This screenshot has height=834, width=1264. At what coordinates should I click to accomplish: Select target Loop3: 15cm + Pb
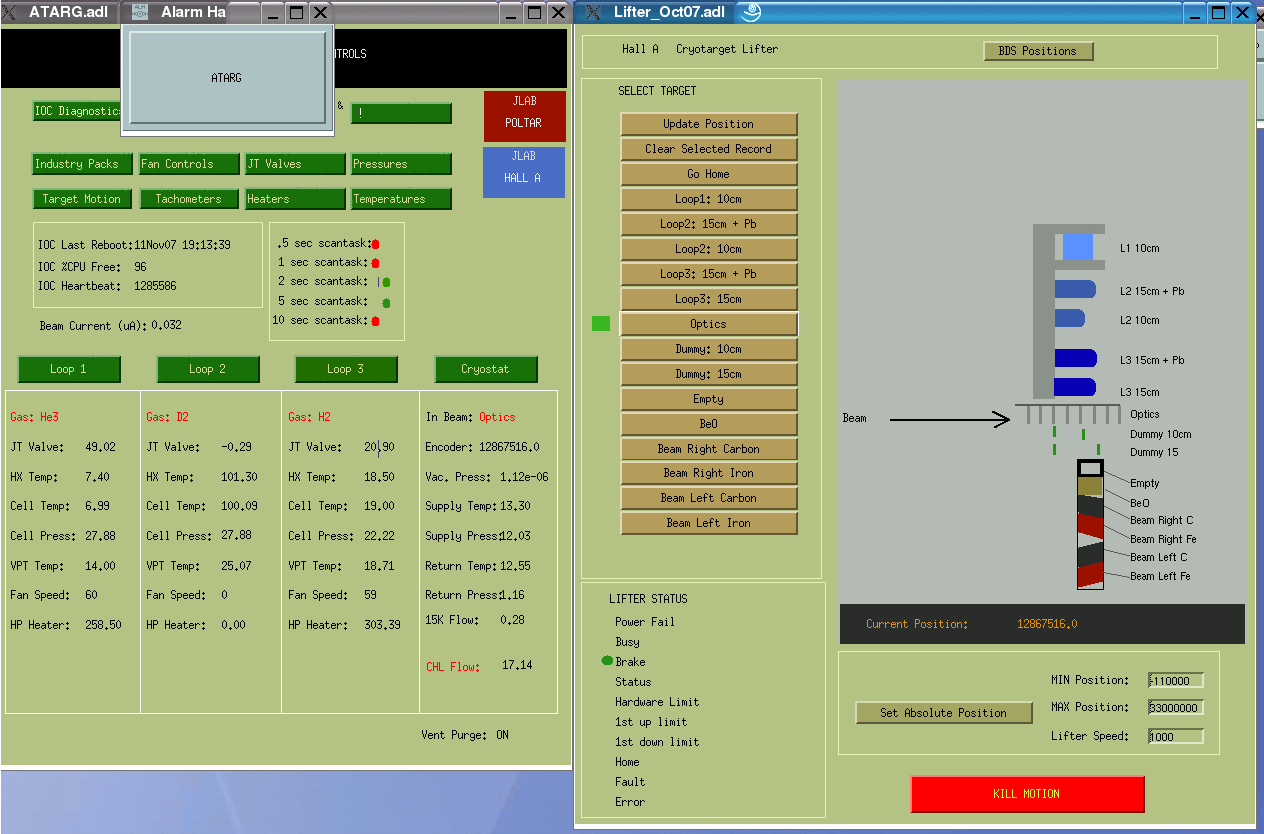pyautogui.click(x=709, y=274)
